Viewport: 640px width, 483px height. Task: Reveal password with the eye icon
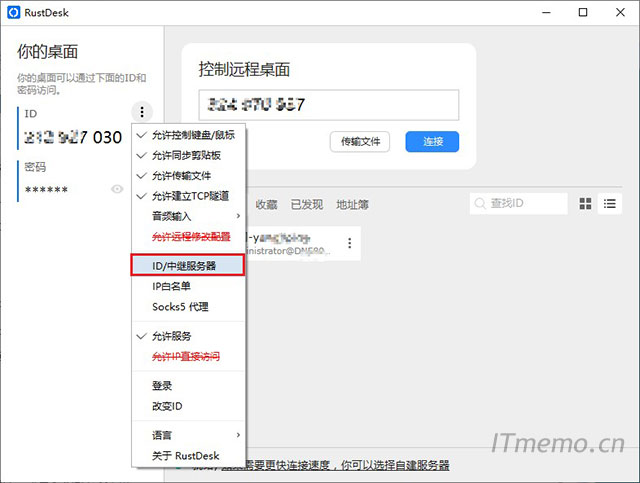pyautogui.click(x=117, y=189)
